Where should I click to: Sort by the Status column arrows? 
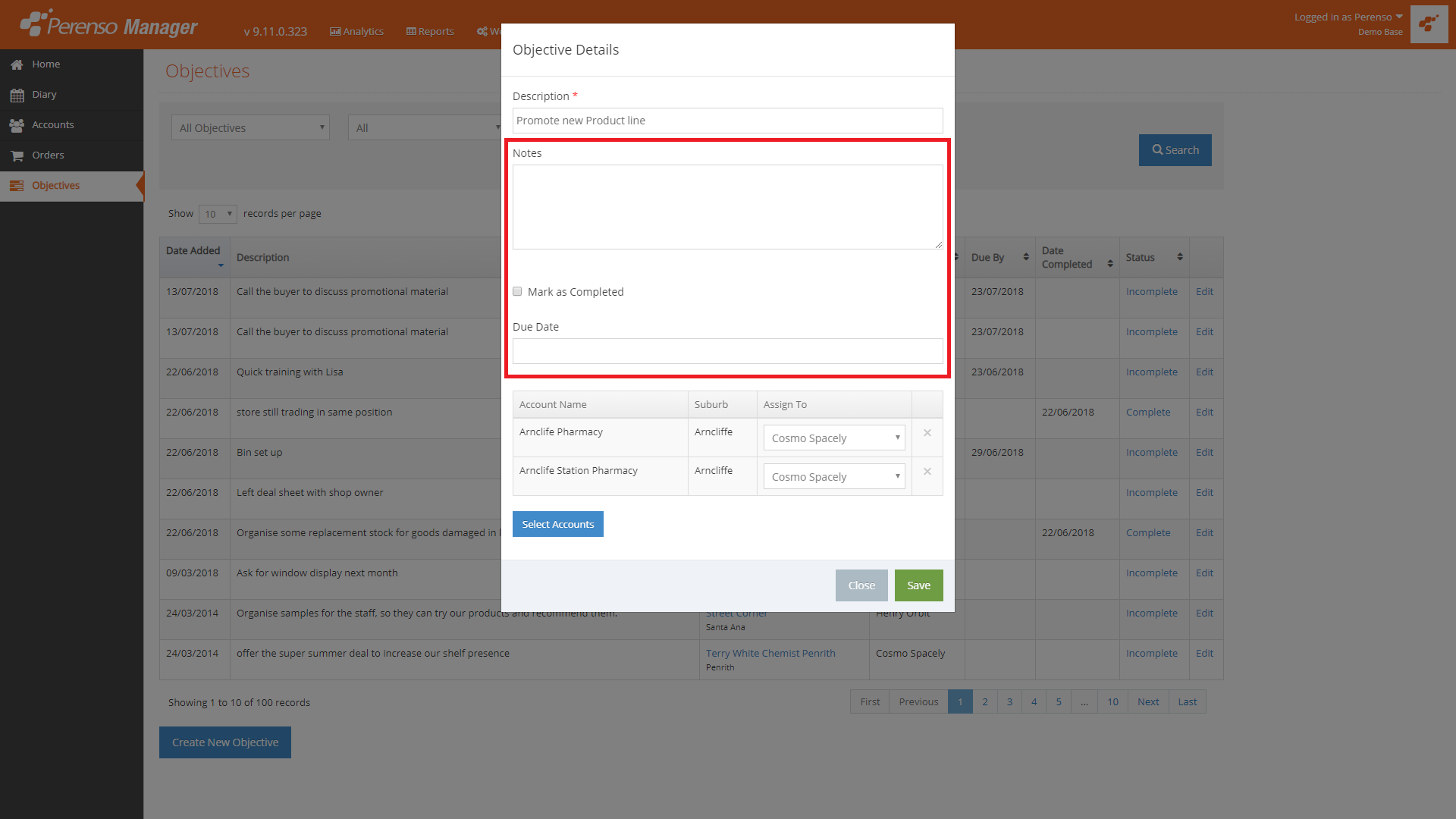(1180, 257)
